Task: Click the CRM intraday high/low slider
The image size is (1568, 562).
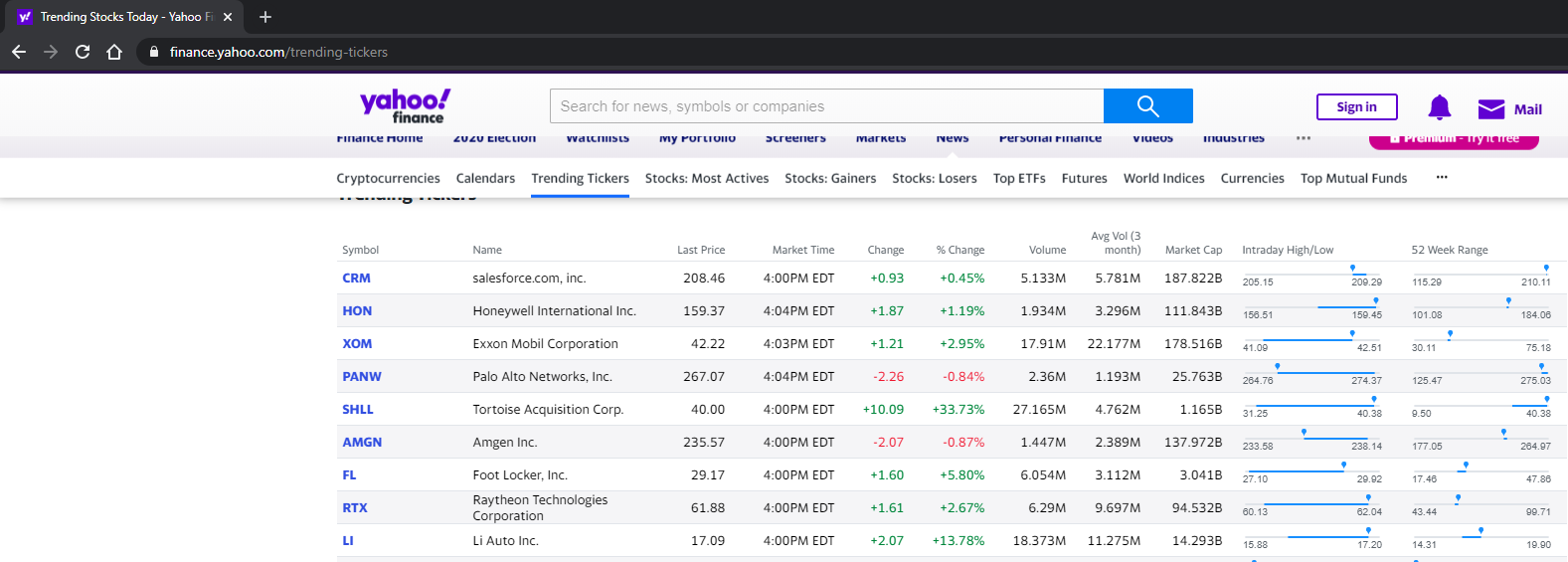Action: coord(1311,277)
